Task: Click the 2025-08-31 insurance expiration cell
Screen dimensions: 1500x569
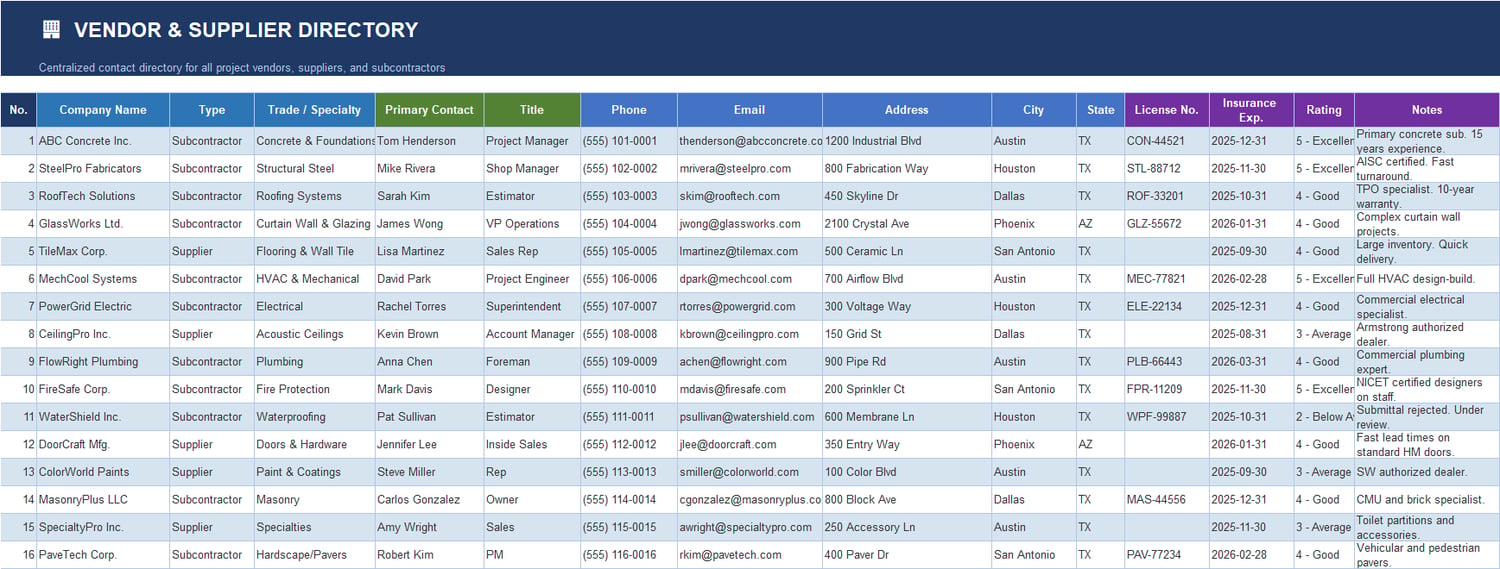Action: 1251,334
